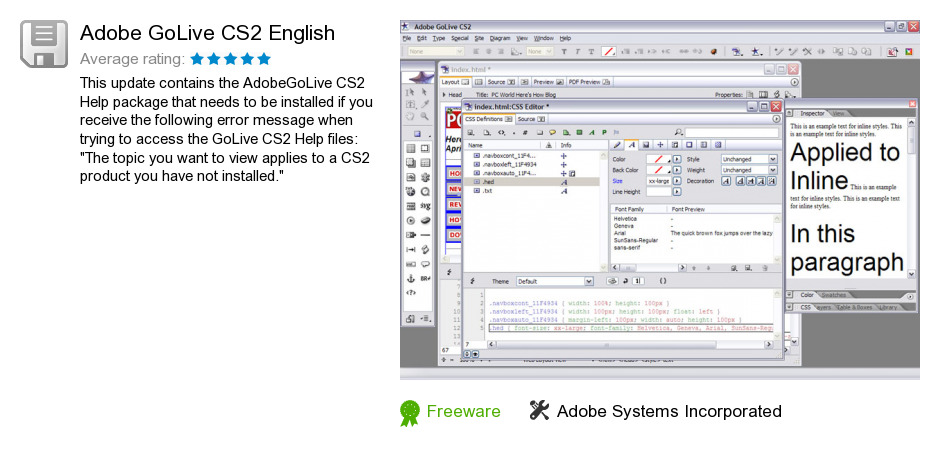Screen dimensions: 940x457
Task: Click the arrow button next to Color swatch
Action: [x=677, y=159]
